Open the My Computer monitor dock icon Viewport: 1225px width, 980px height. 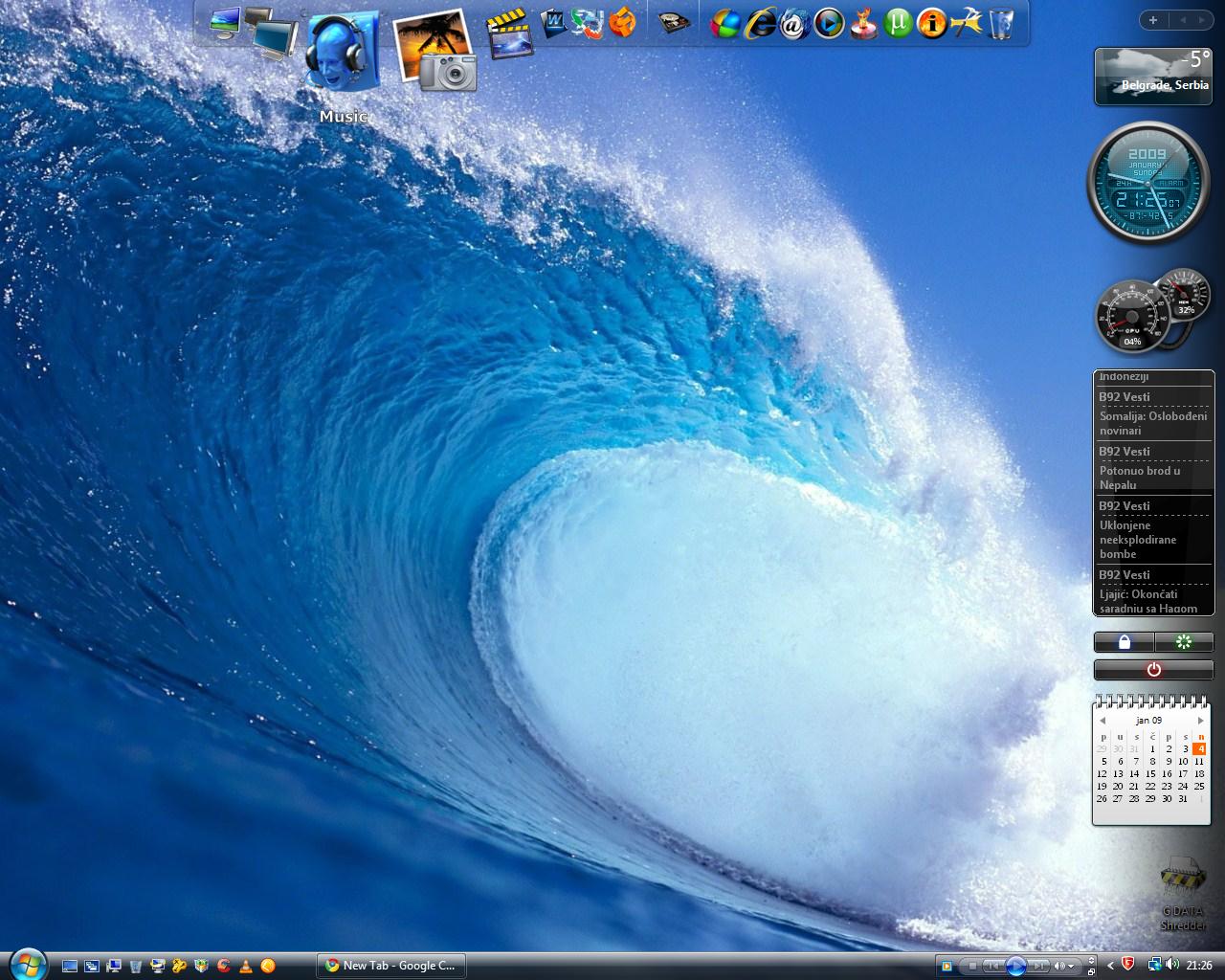(x=226, y=23)
